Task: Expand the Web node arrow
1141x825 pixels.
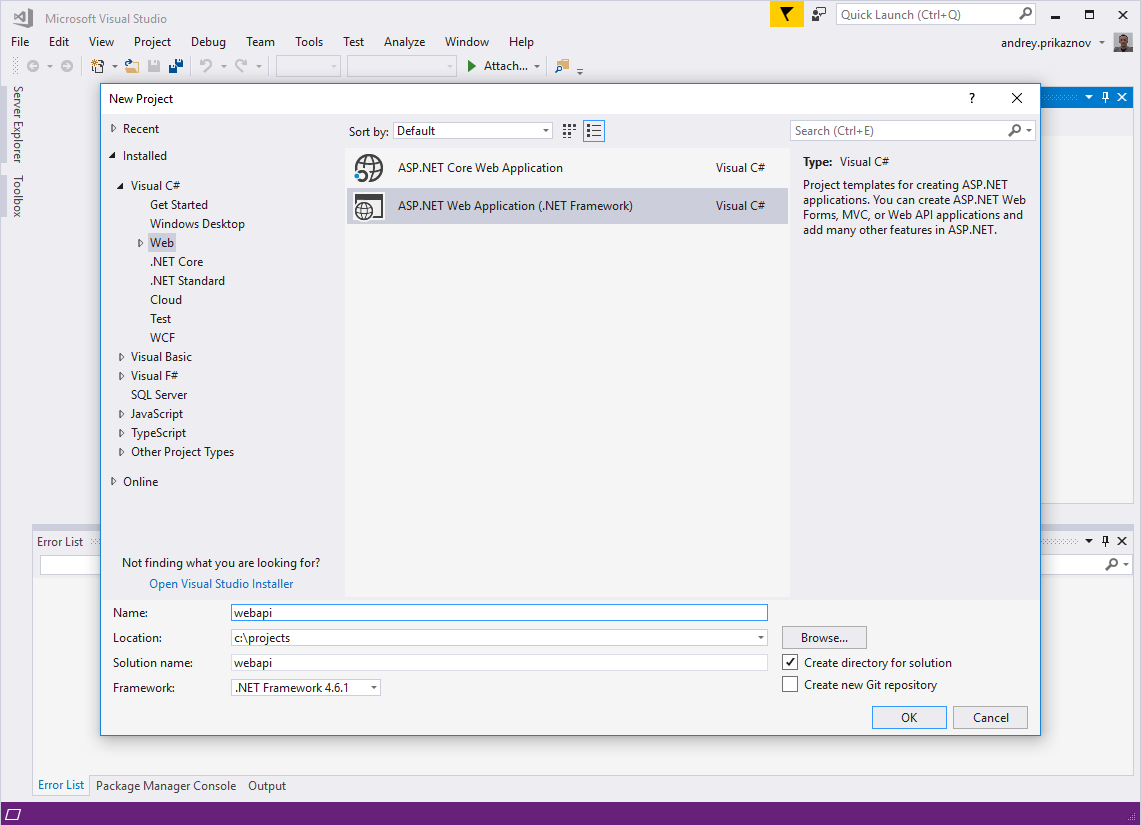Action: point(140,243)
